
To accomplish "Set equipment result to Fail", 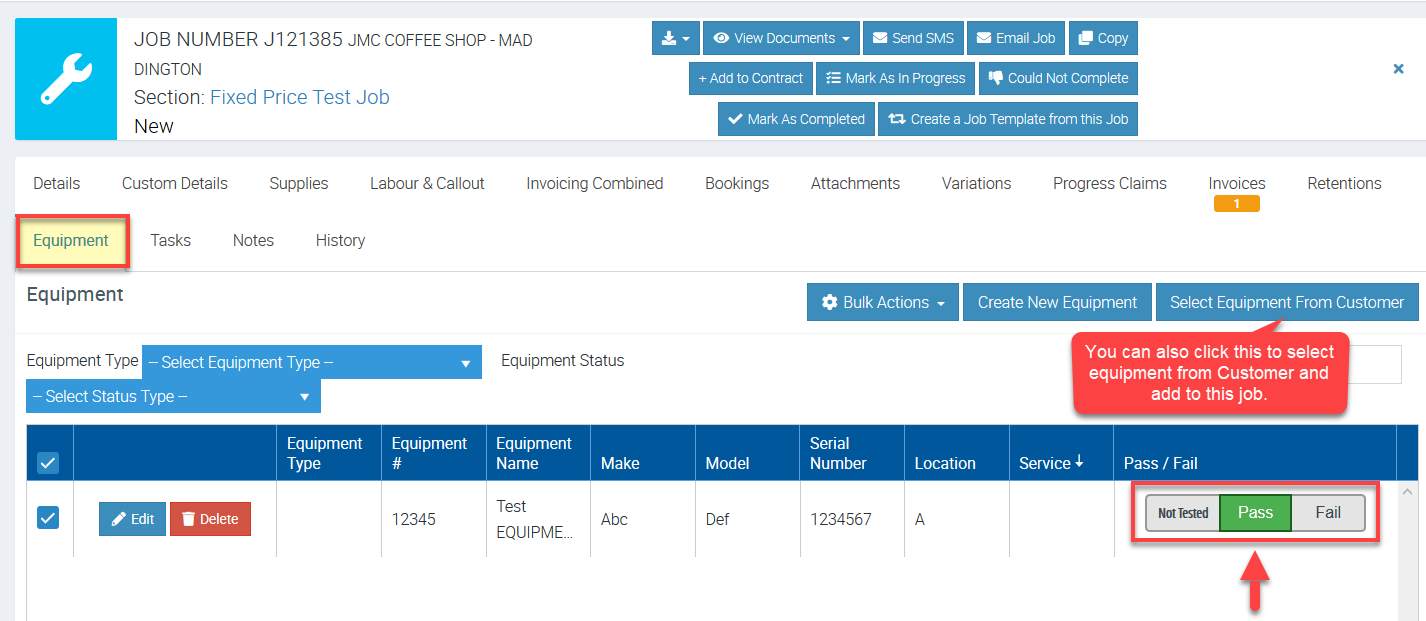I will [x=1327, y=513].
